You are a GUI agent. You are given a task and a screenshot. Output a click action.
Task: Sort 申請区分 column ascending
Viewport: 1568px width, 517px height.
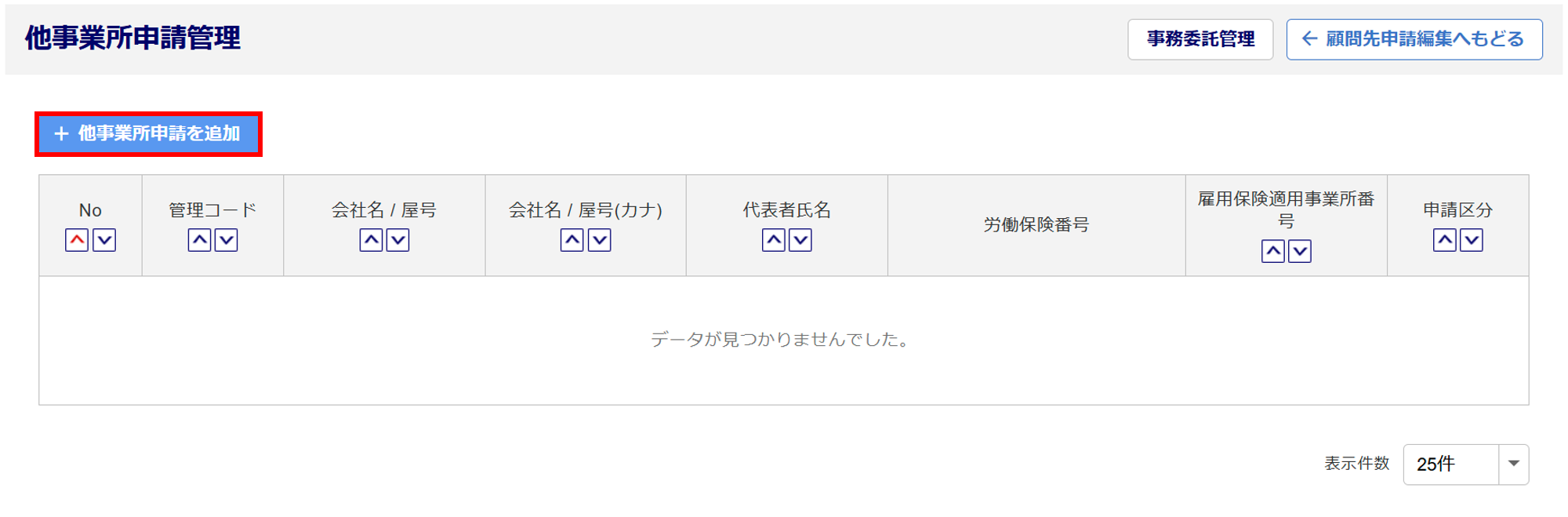[1445, 240]
